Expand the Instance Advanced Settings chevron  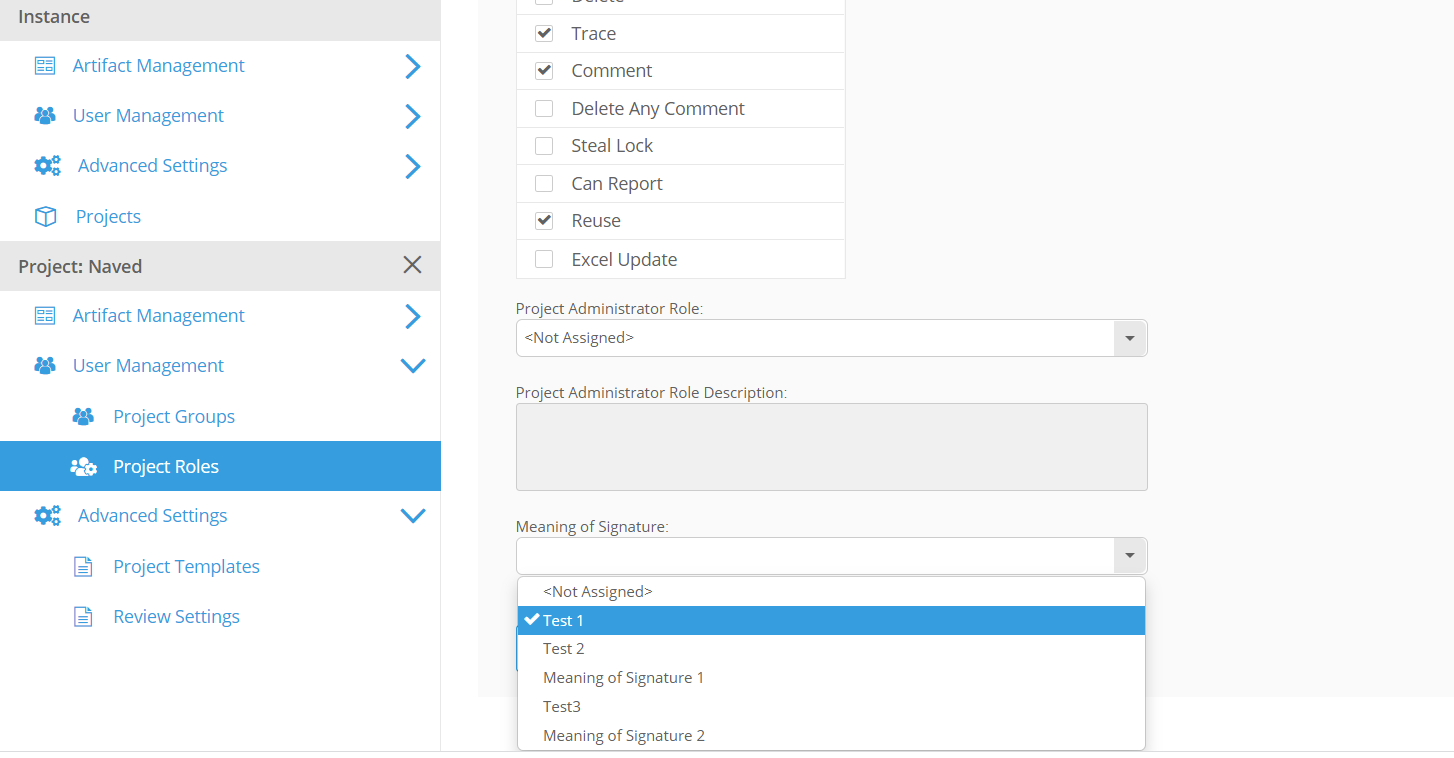(x=412, y=166)
